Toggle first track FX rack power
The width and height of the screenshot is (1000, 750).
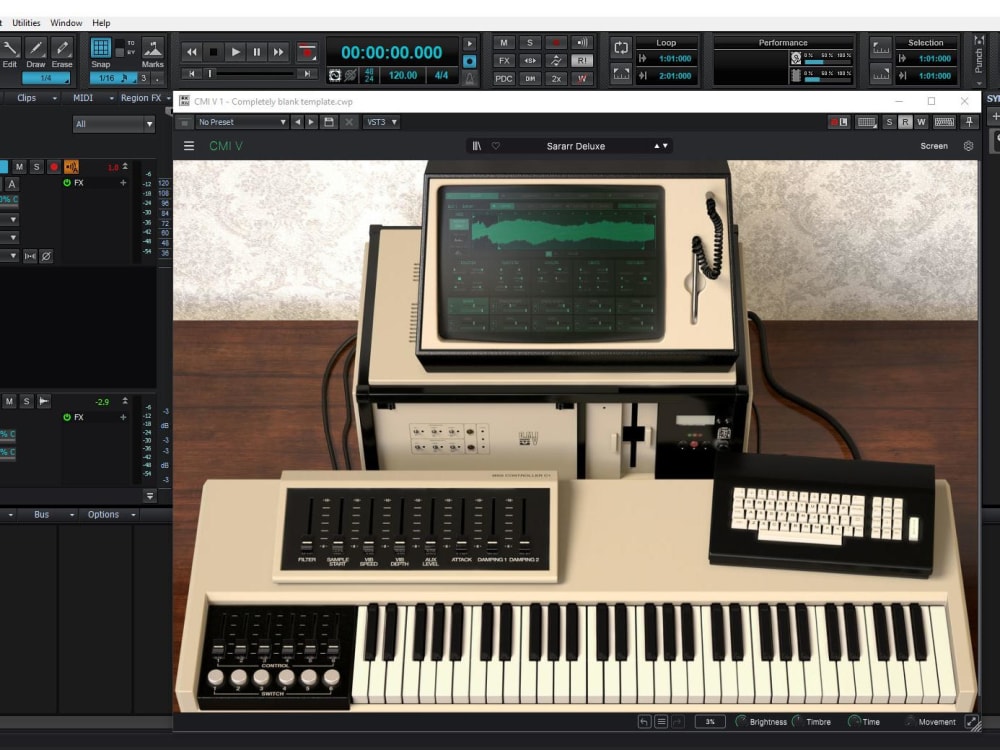(x=67, y=183)
